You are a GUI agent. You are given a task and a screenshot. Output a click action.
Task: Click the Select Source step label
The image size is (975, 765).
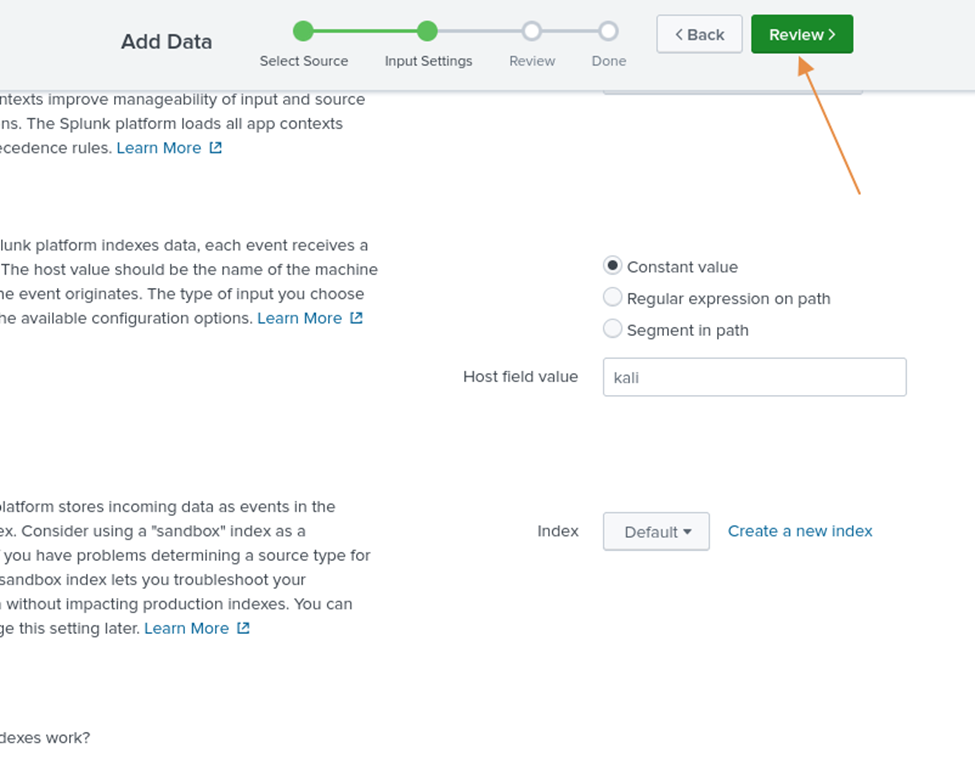tap(304, 61)
